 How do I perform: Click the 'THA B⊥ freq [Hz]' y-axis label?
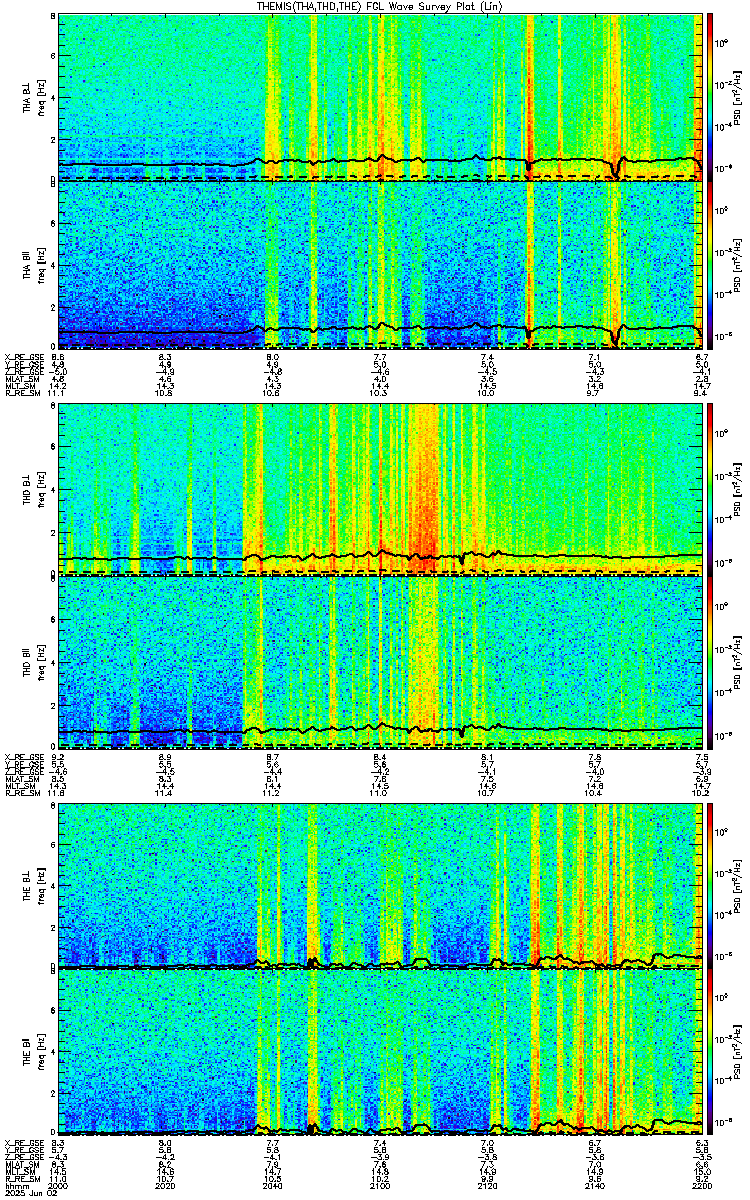(33, 97)
